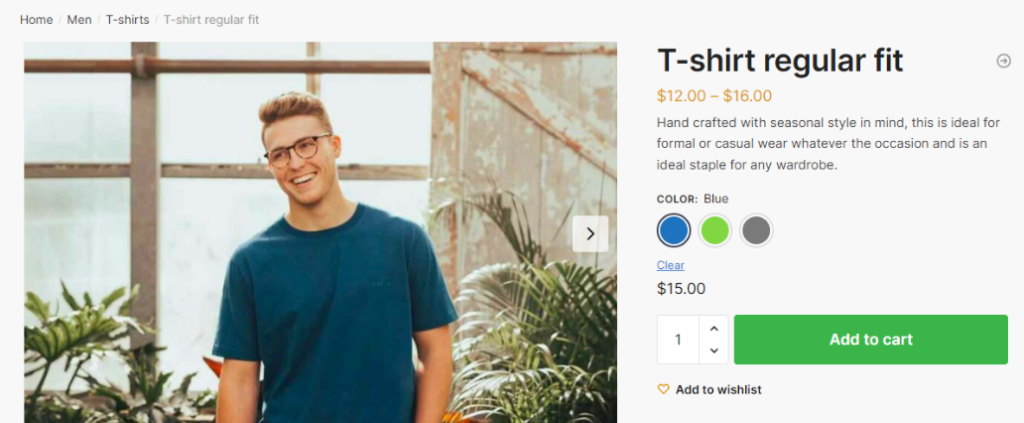Decrease quantity with the down arrow

click(x=713, y=351)
